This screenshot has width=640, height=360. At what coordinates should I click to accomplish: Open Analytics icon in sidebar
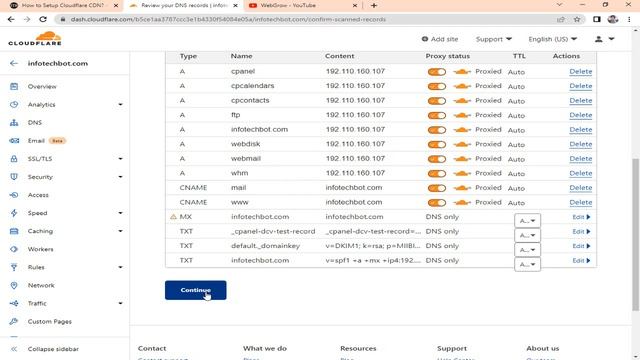tap(14, 104)
